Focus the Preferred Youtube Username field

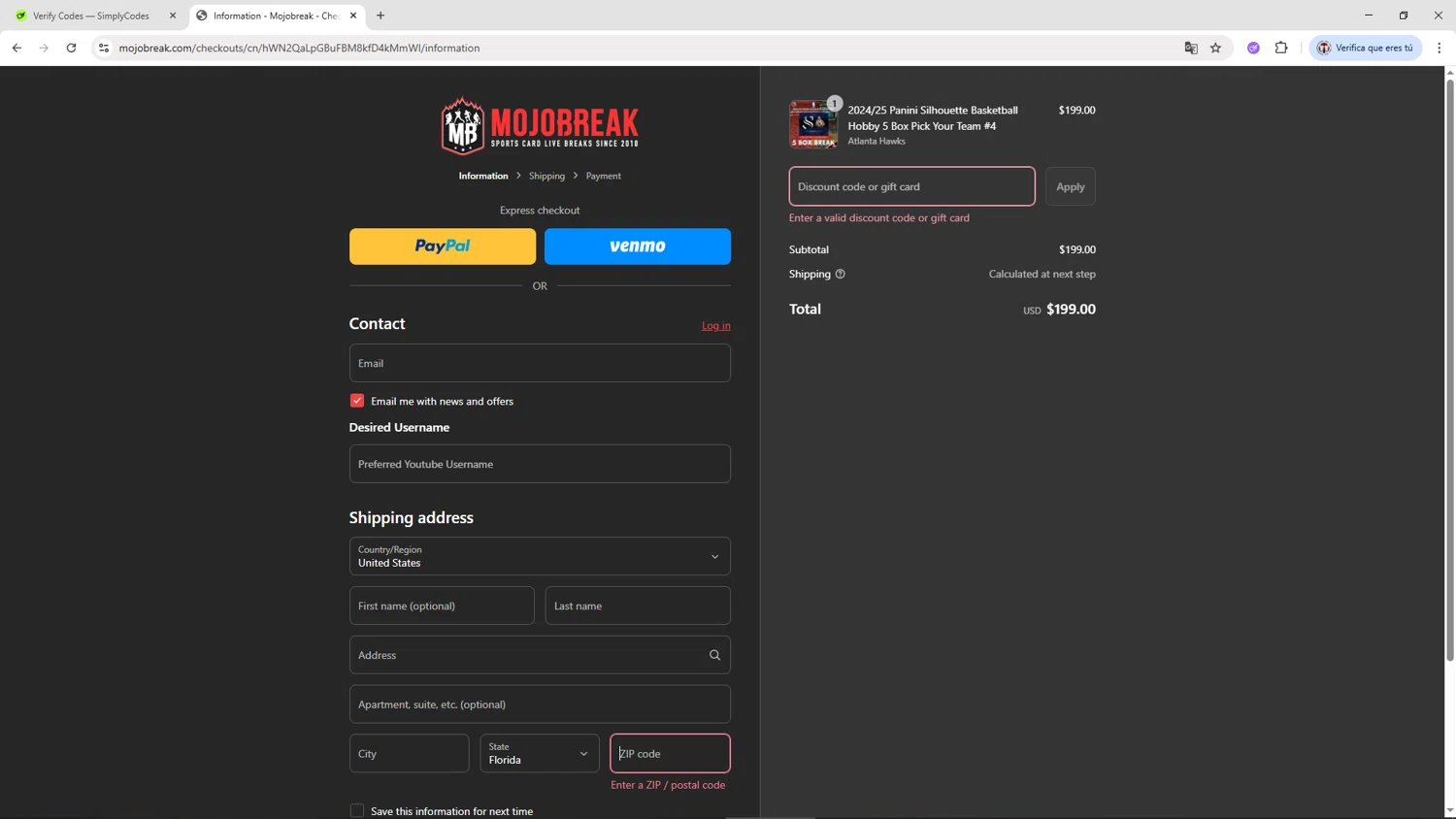[x=540, y=464]
